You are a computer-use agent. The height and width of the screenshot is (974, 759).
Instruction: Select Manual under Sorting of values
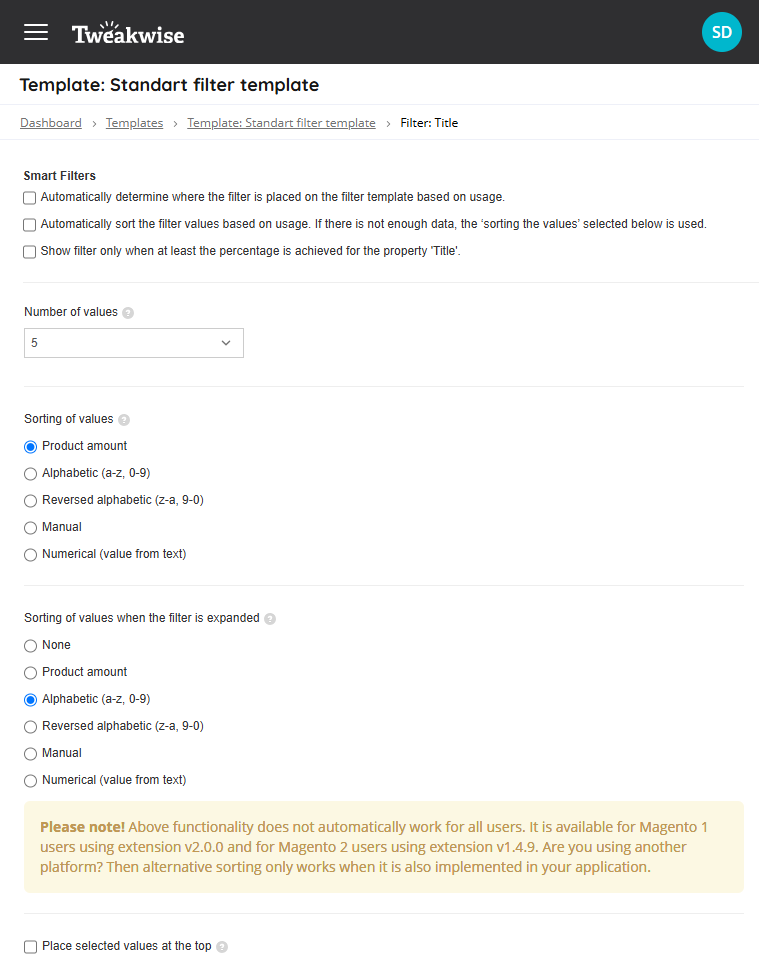coord(30,528)
